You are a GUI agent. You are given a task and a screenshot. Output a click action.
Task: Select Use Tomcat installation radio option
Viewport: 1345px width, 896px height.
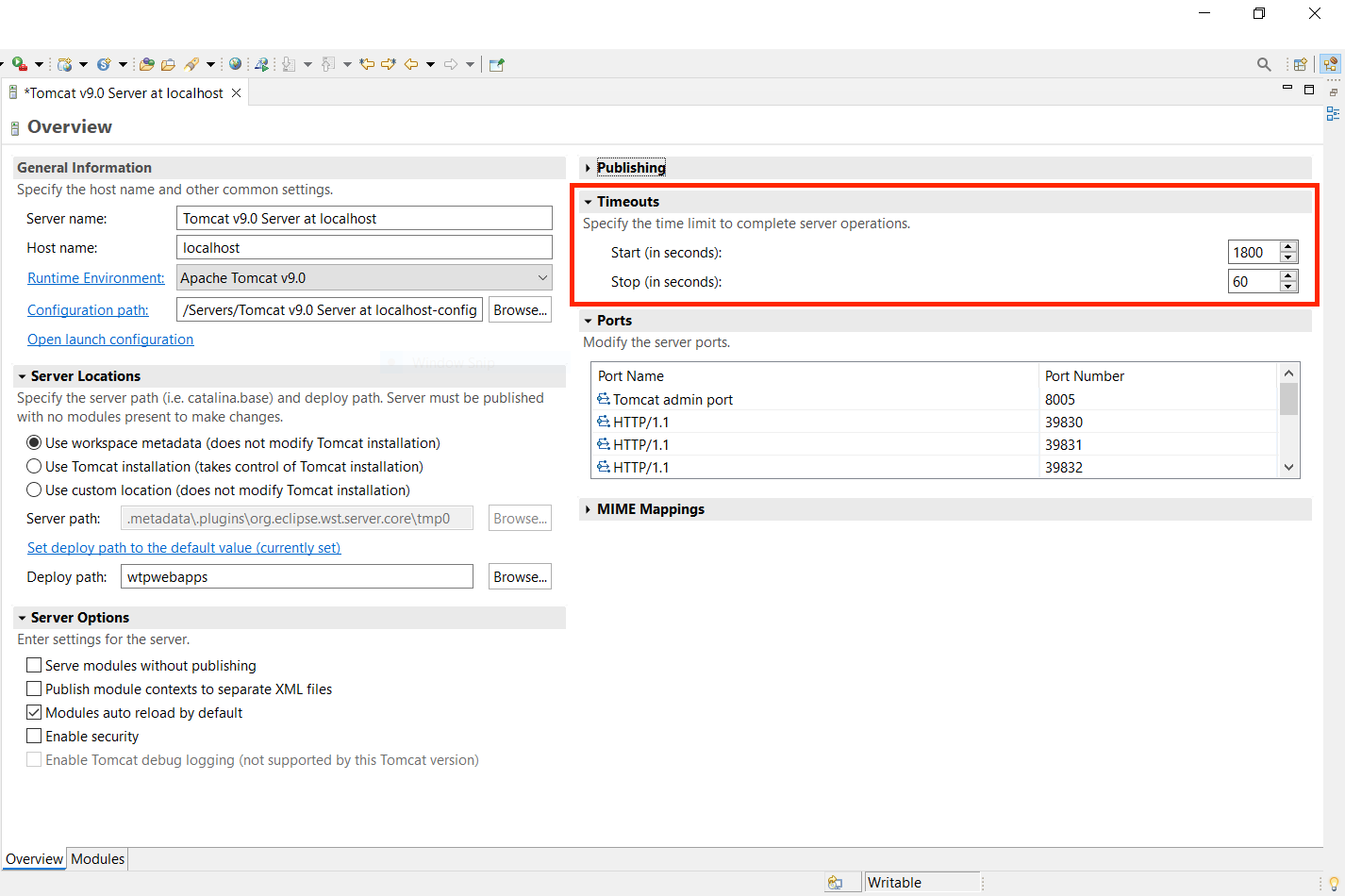click(x=34, y=466)
